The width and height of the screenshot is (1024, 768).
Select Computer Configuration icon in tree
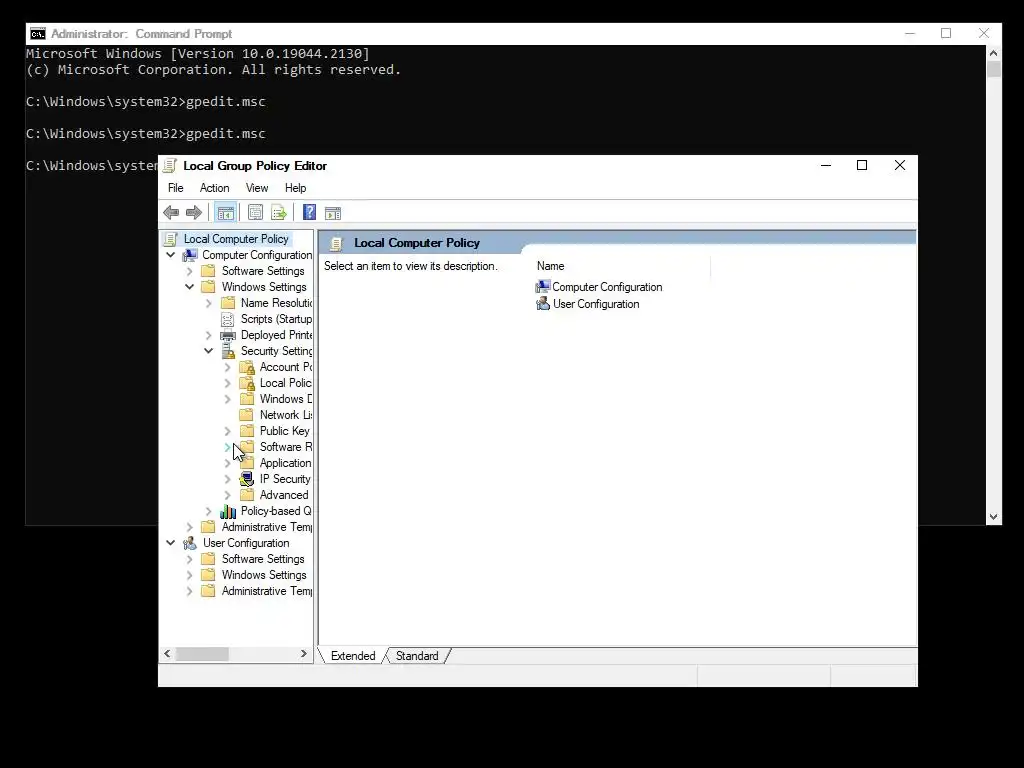click(x=190, y=255)
